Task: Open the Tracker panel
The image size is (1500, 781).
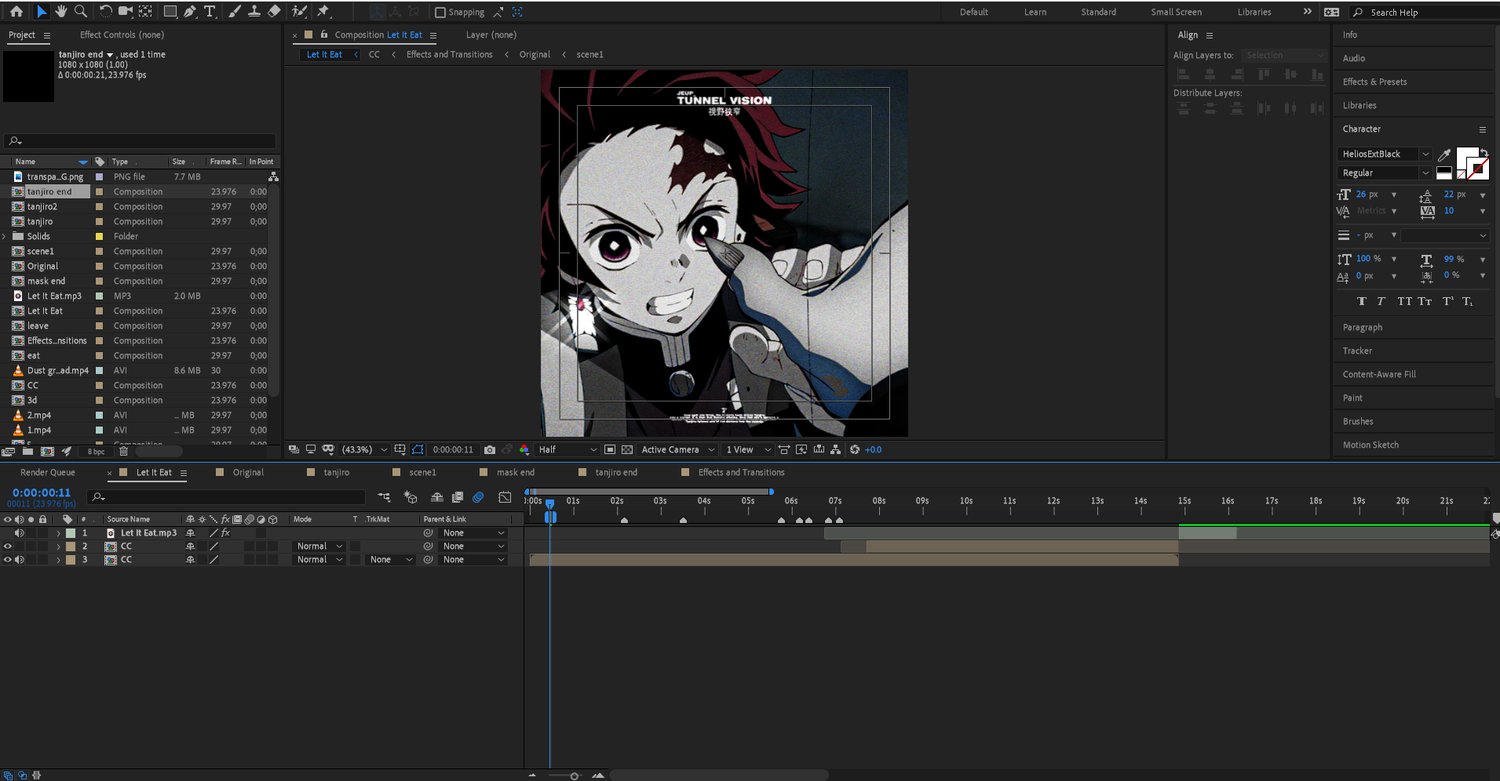Action: pyautogui.click(x=1357, y=351)
